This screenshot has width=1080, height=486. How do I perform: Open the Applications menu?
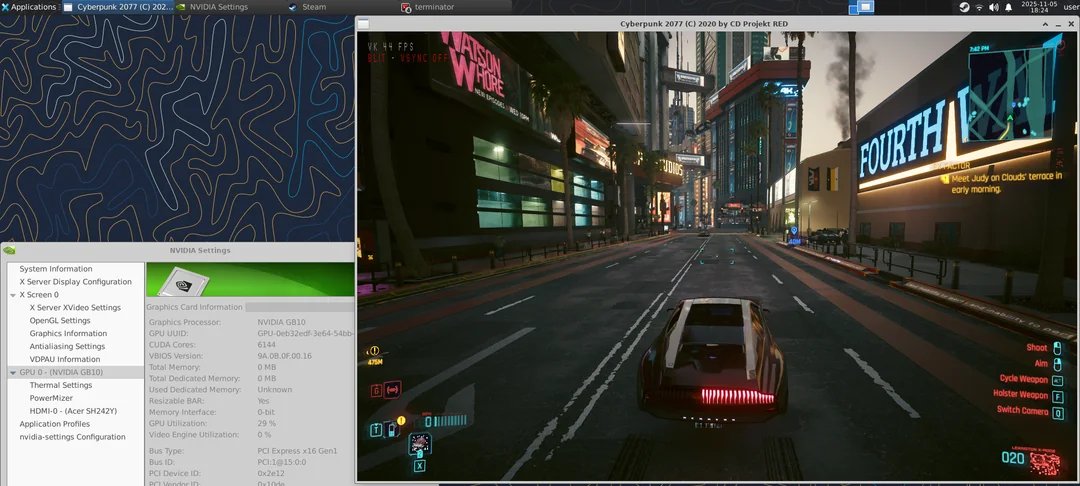point(29,7)
